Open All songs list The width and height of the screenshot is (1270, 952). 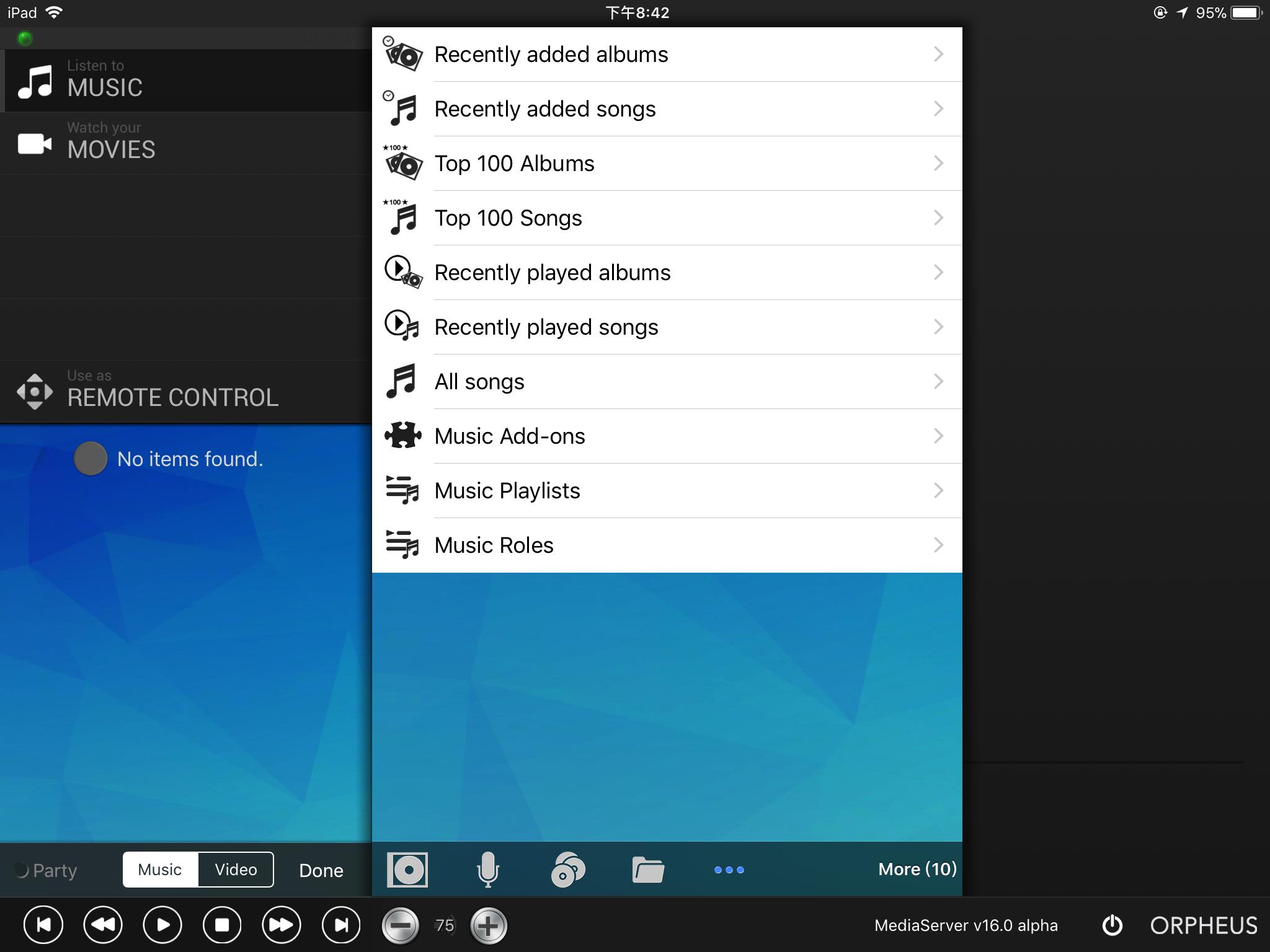(x=667, y=382)
